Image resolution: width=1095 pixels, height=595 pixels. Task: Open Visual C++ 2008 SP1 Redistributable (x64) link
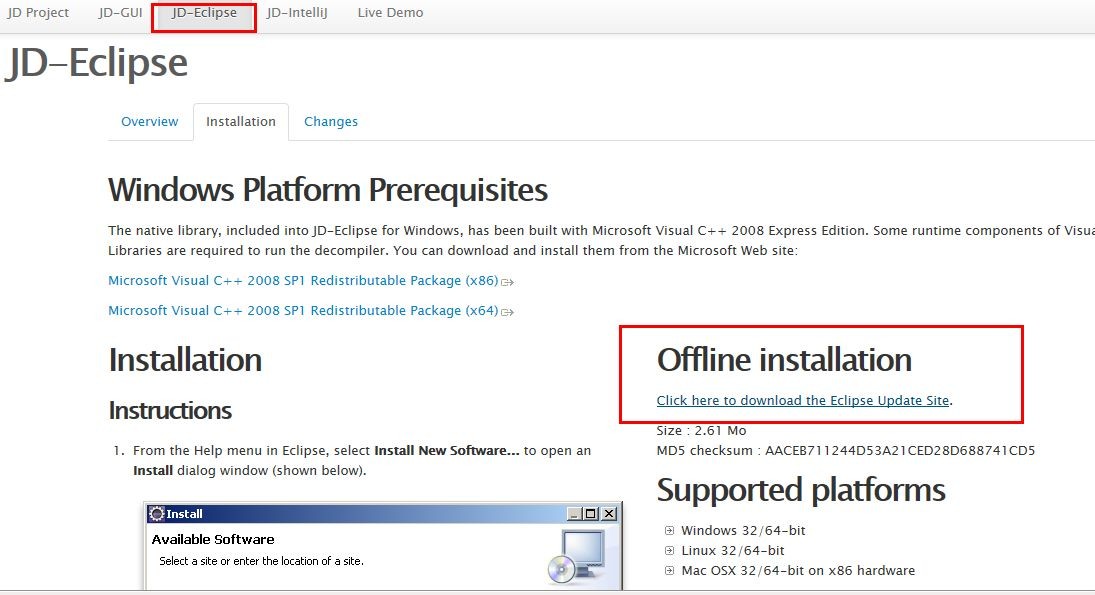click(x=303, y=311)
